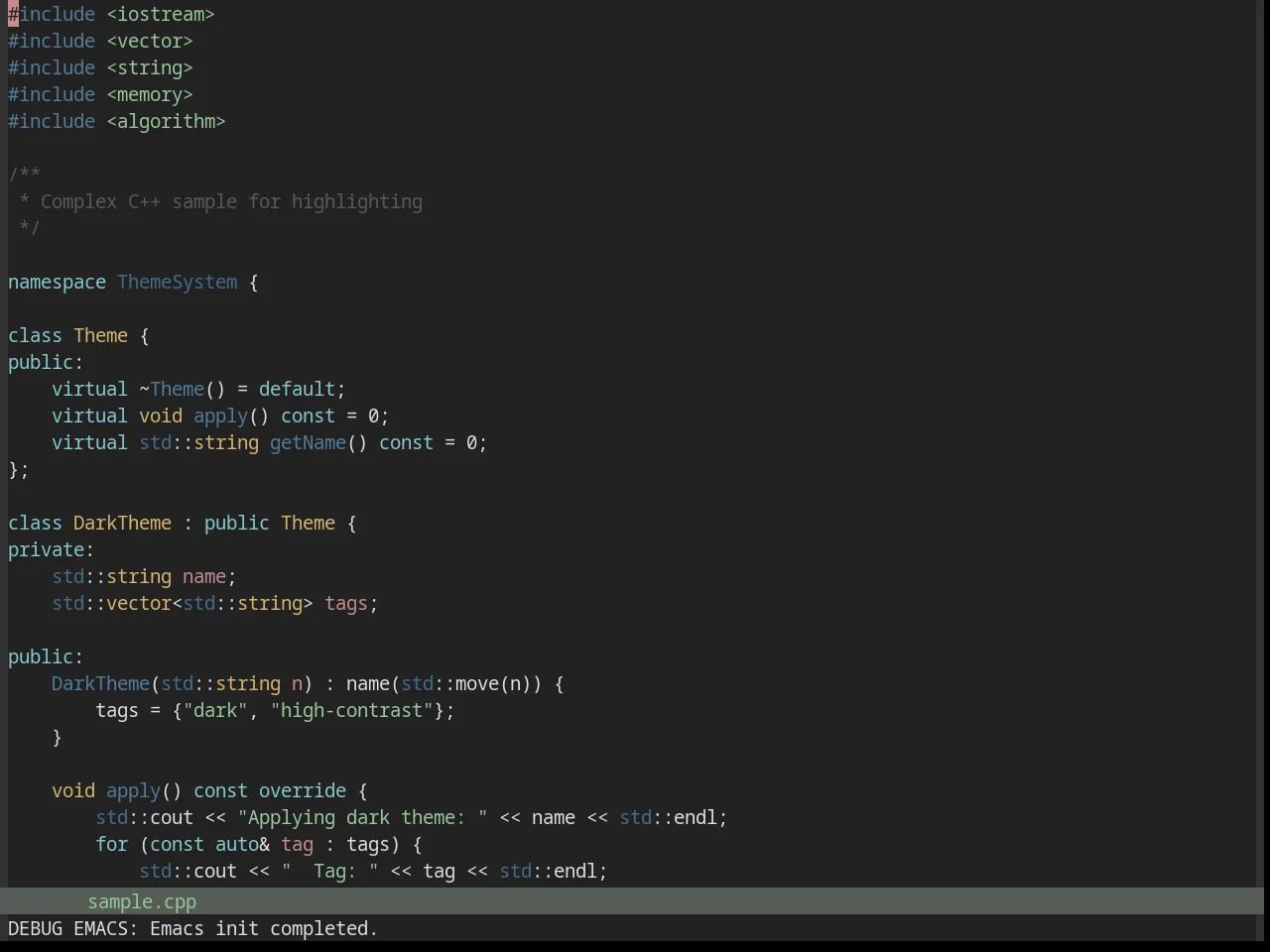
Task: Click the 'private:' access specifier
Action: coord(52,549)
